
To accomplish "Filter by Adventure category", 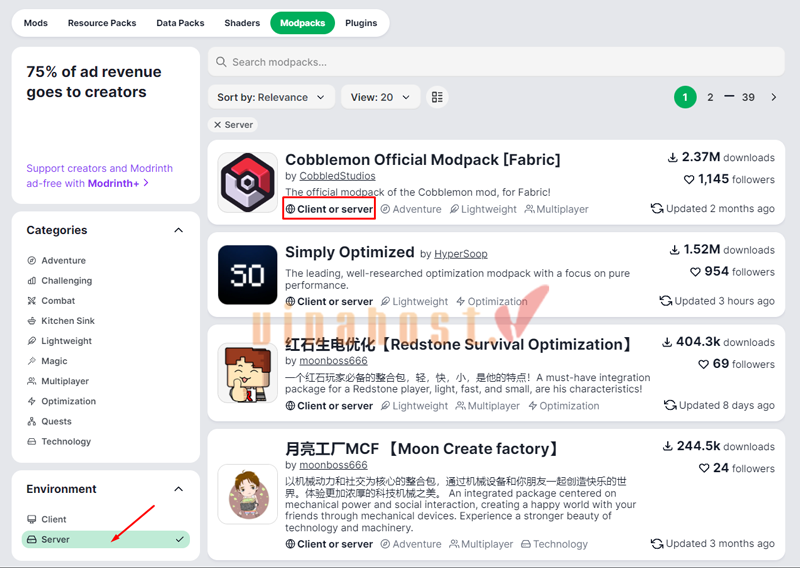I will [56, 260].
